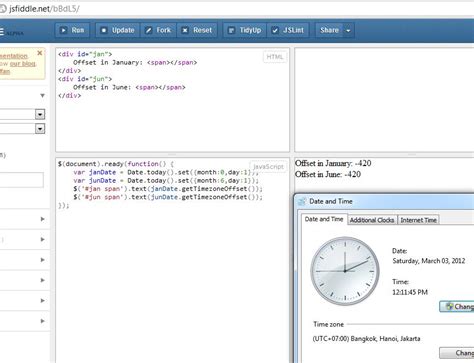Expand the first collapsed sidebar section arrow

tap(42, 219)
